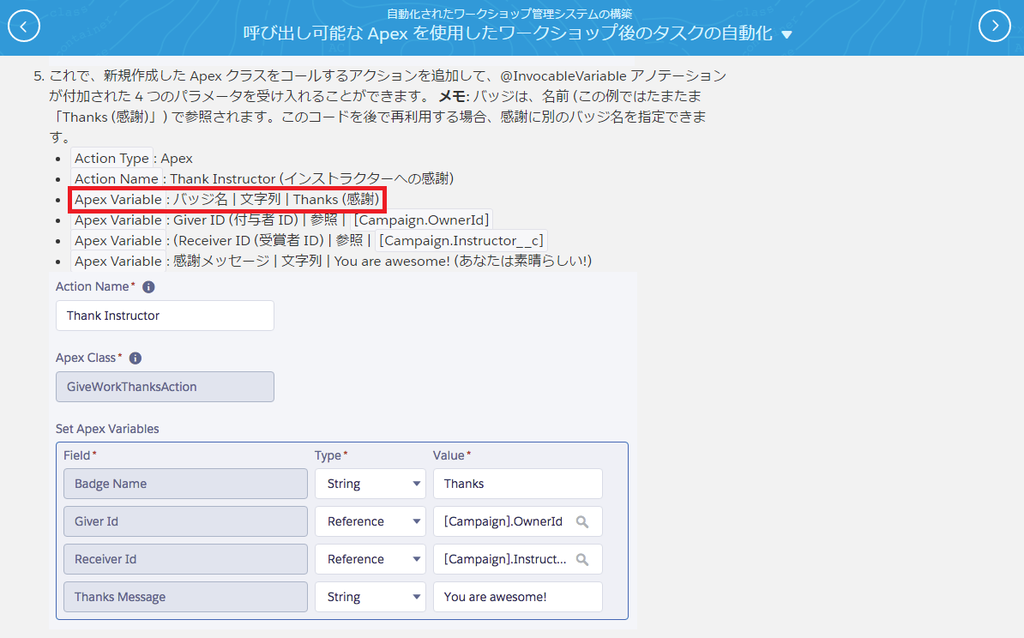1024x638 pixels.
Task: Click the Set Apex Variables label
Action: 107,429
